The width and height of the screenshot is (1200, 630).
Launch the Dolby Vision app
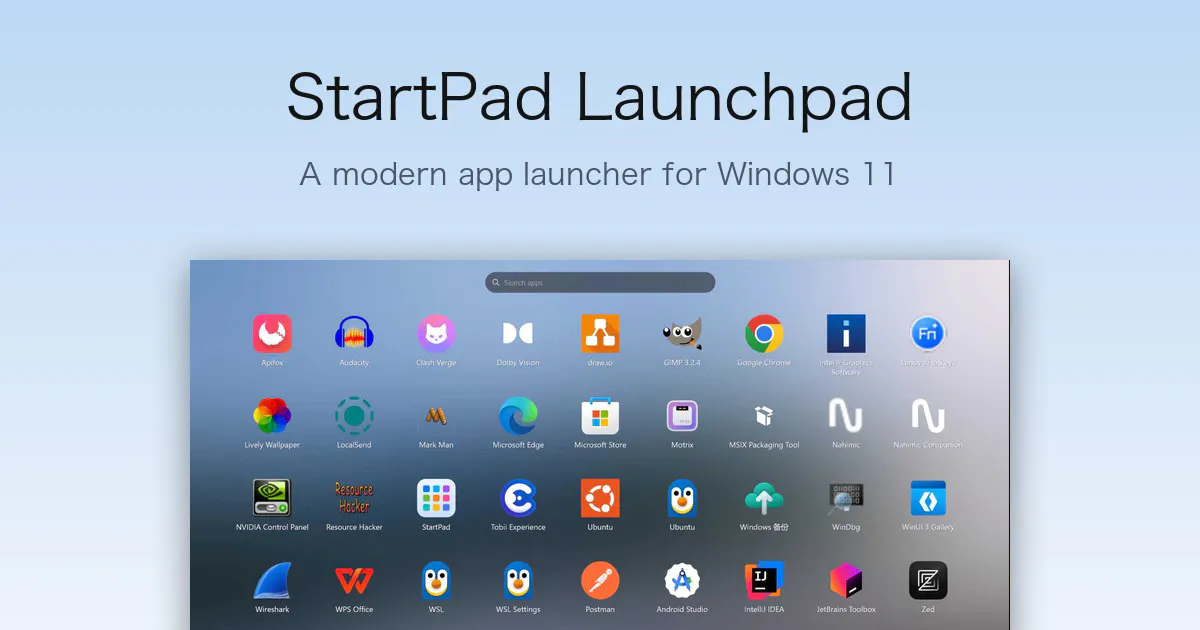[x=518, y=333]
